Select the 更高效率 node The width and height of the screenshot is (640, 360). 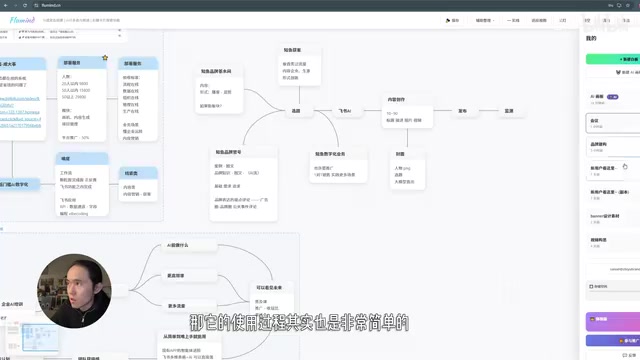[189, 276]
